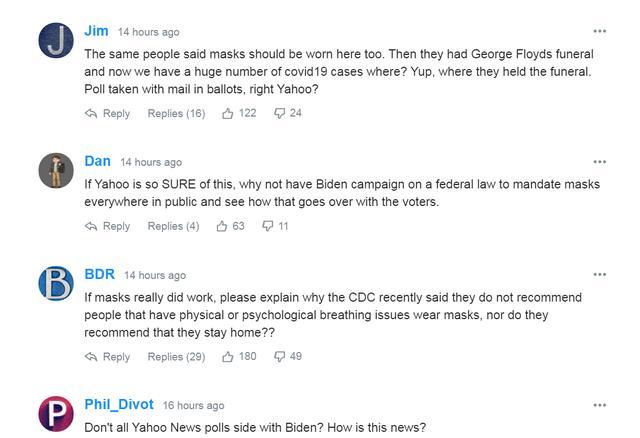Open more options menu for Dan's comment
Screen dimensions: 640x438
click(599, 162)
